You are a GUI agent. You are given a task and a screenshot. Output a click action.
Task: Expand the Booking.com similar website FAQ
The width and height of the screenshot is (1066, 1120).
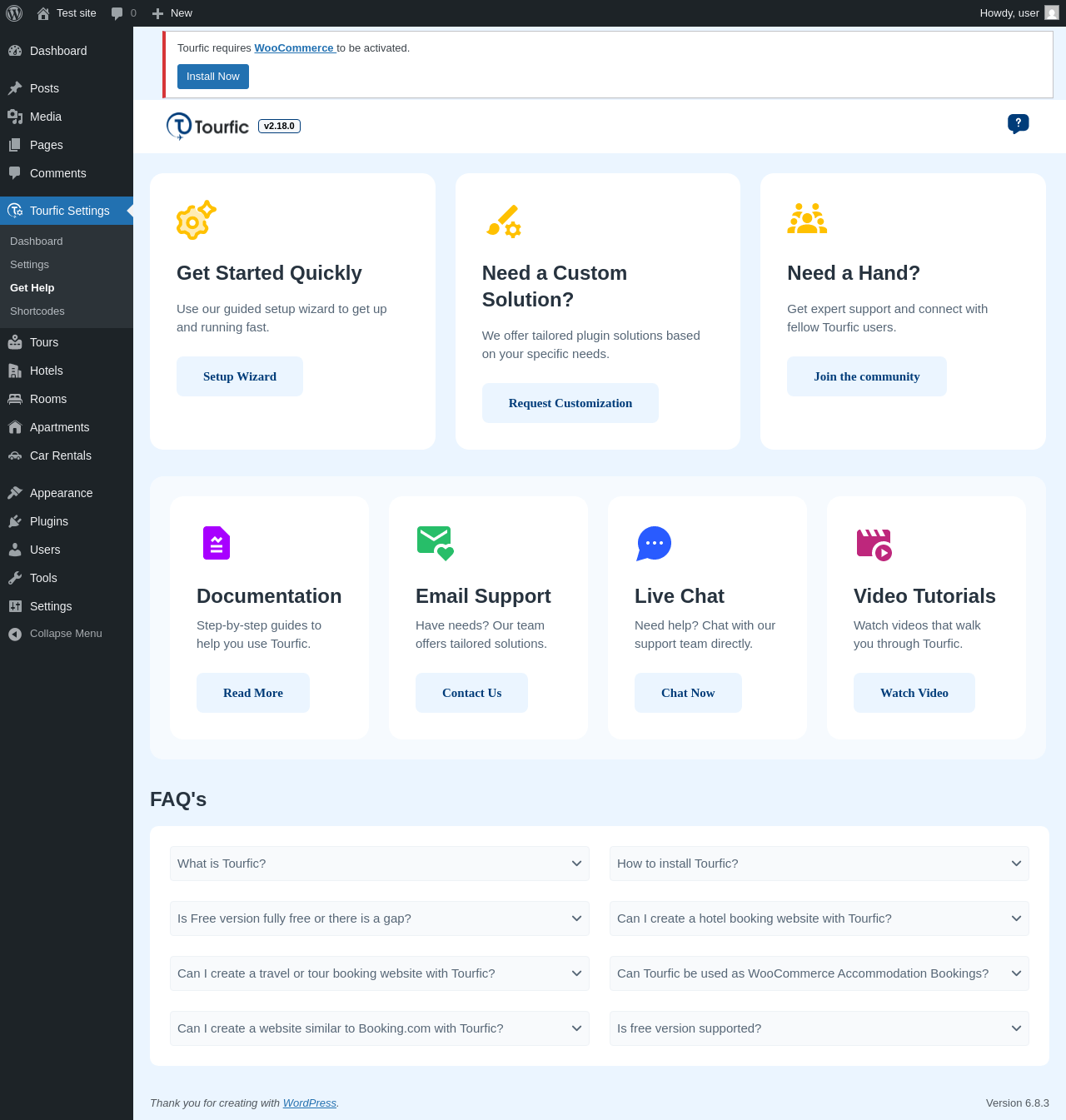pyautogui.click(x=380, y=1028)
